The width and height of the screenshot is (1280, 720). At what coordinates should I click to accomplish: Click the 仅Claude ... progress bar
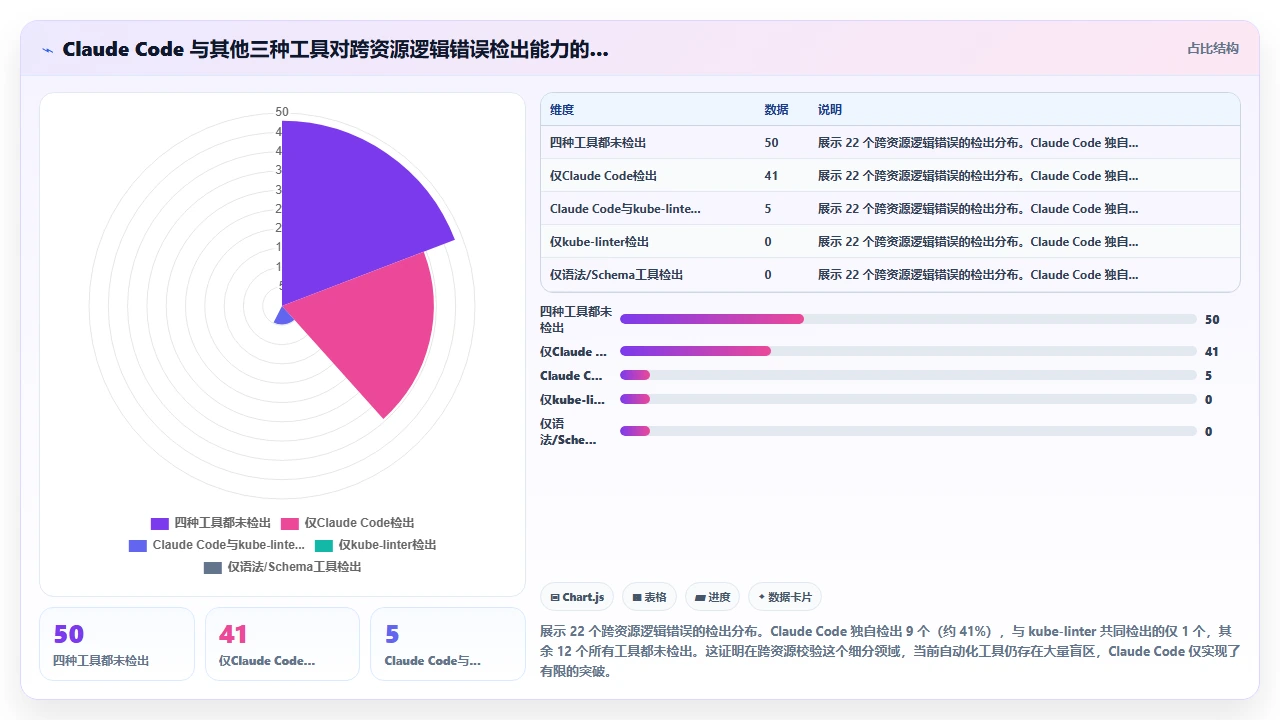tap(908, 351)
